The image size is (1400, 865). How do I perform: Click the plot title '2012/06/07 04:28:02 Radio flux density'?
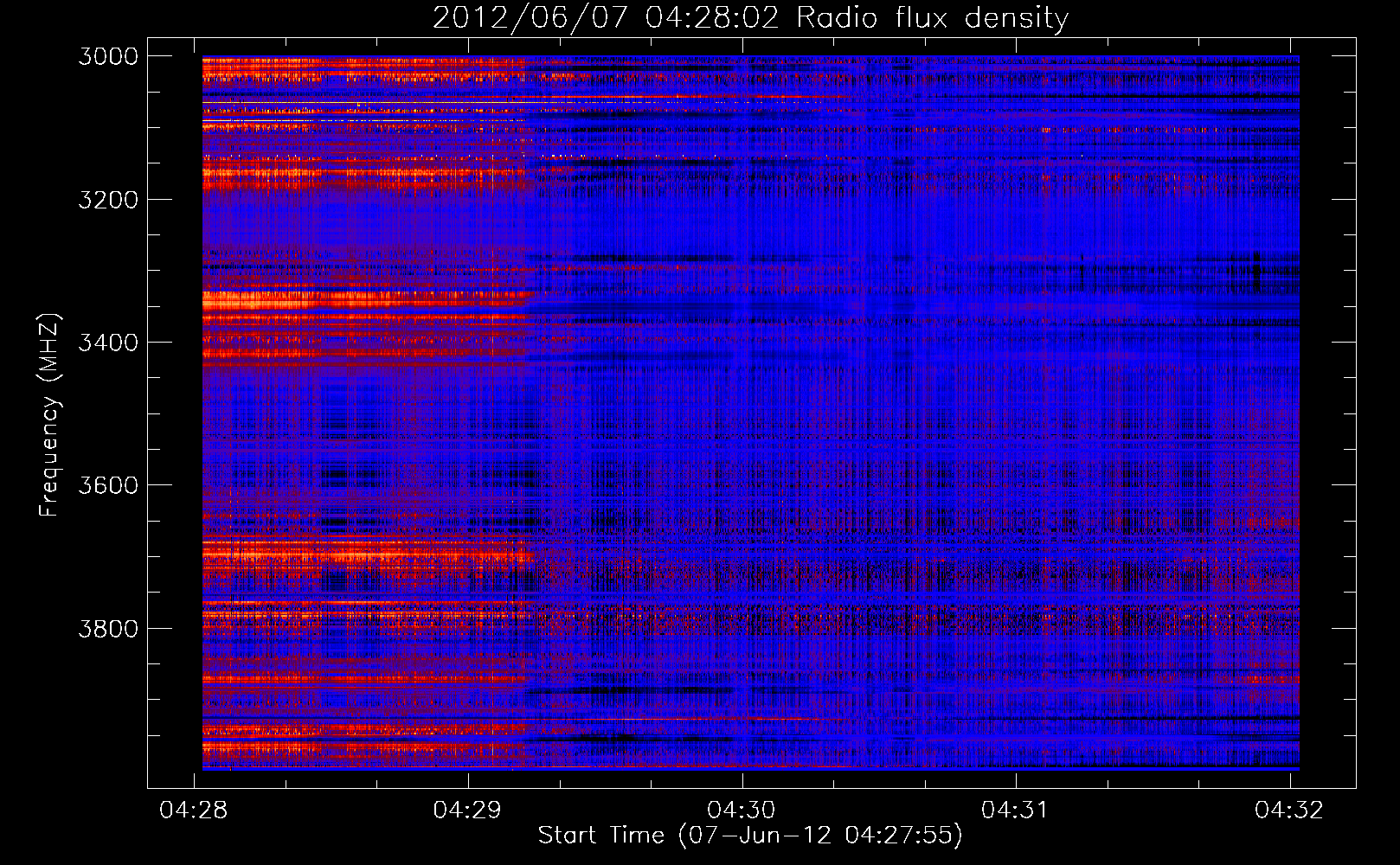point(750,17)
